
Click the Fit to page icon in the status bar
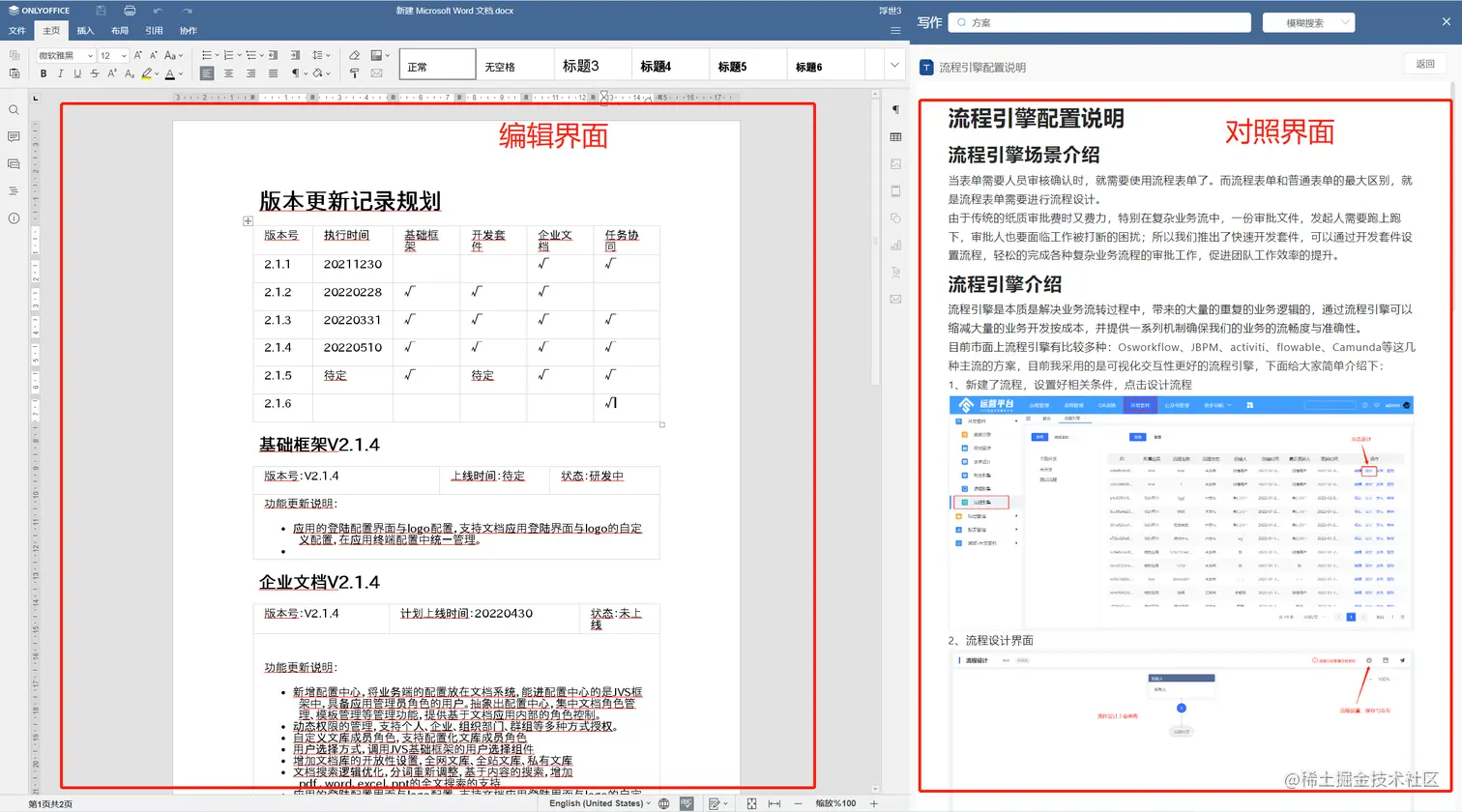(x=751, y=803)
